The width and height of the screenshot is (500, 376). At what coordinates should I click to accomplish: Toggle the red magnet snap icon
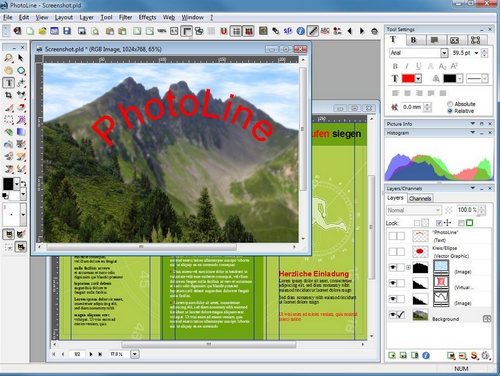click(x=224, y=31)
